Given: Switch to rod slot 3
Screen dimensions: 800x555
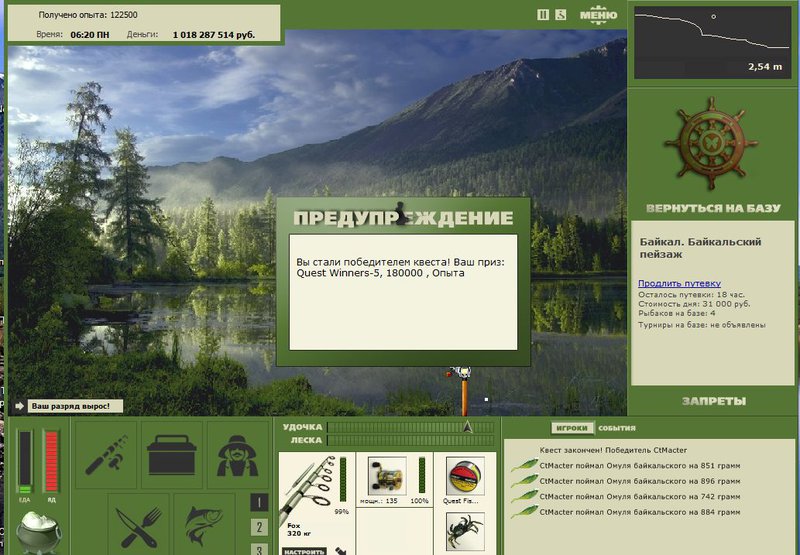Looking at the screenshot, I should click(x=259, y=549).
